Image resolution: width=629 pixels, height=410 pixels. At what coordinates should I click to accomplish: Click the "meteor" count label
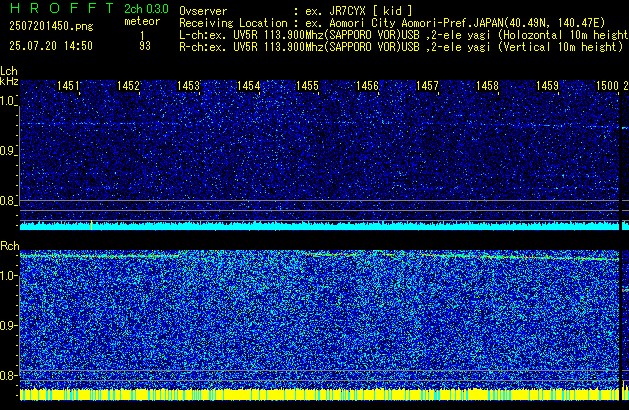click(142, 21)
